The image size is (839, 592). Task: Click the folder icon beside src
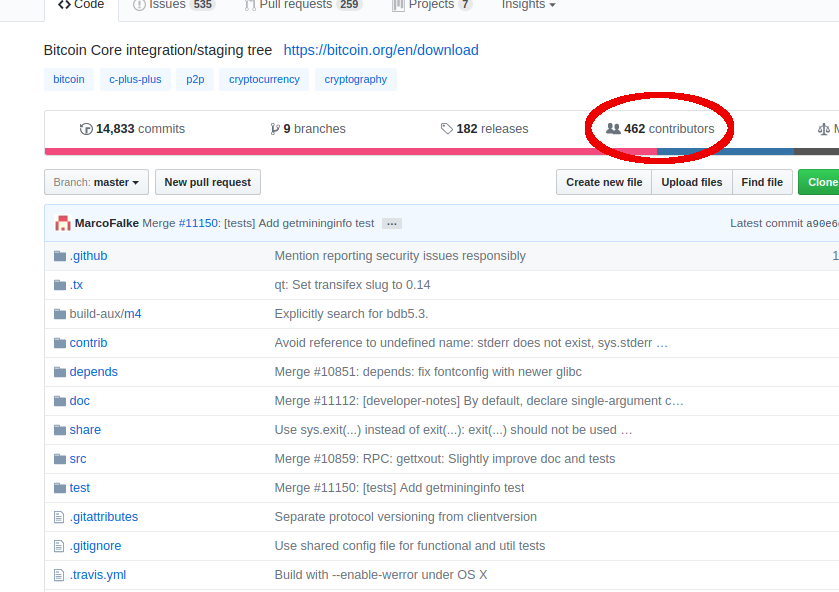click(60, 459)
